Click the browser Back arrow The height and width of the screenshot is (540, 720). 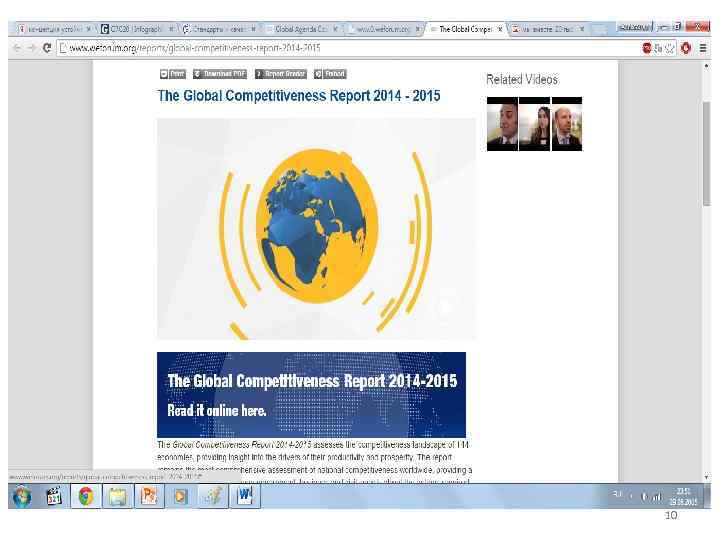(x=17, y=48)
